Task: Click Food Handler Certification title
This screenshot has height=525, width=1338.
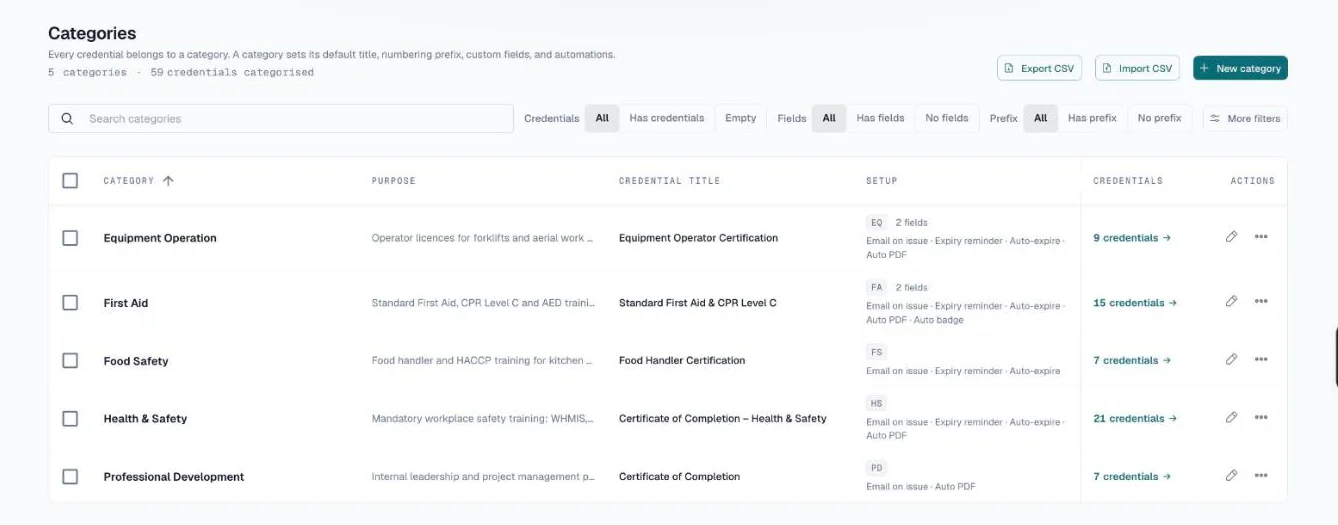Action: click(682, 361)
